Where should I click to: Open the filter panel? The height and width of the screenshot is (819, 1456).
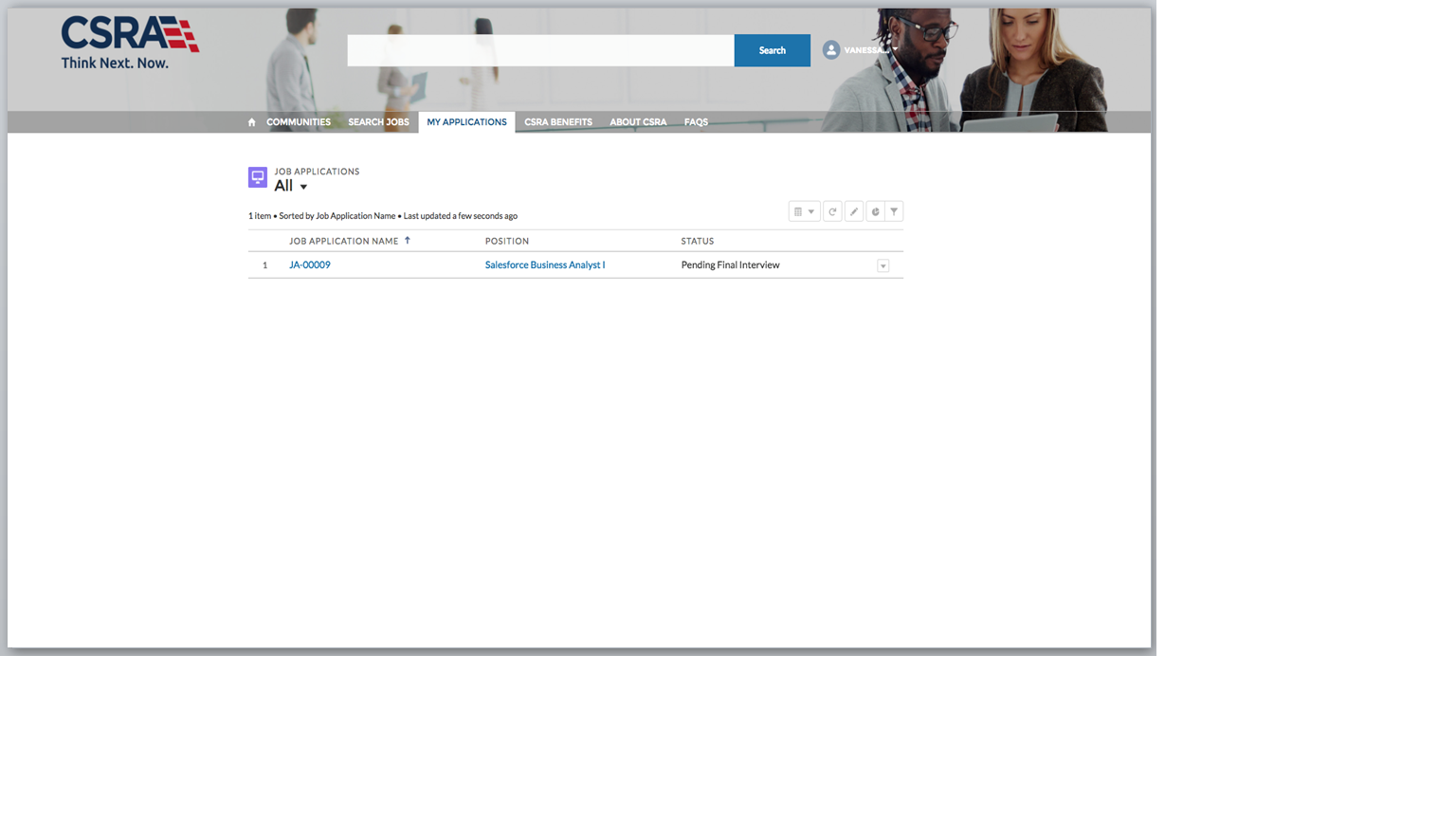pos(895,210)
